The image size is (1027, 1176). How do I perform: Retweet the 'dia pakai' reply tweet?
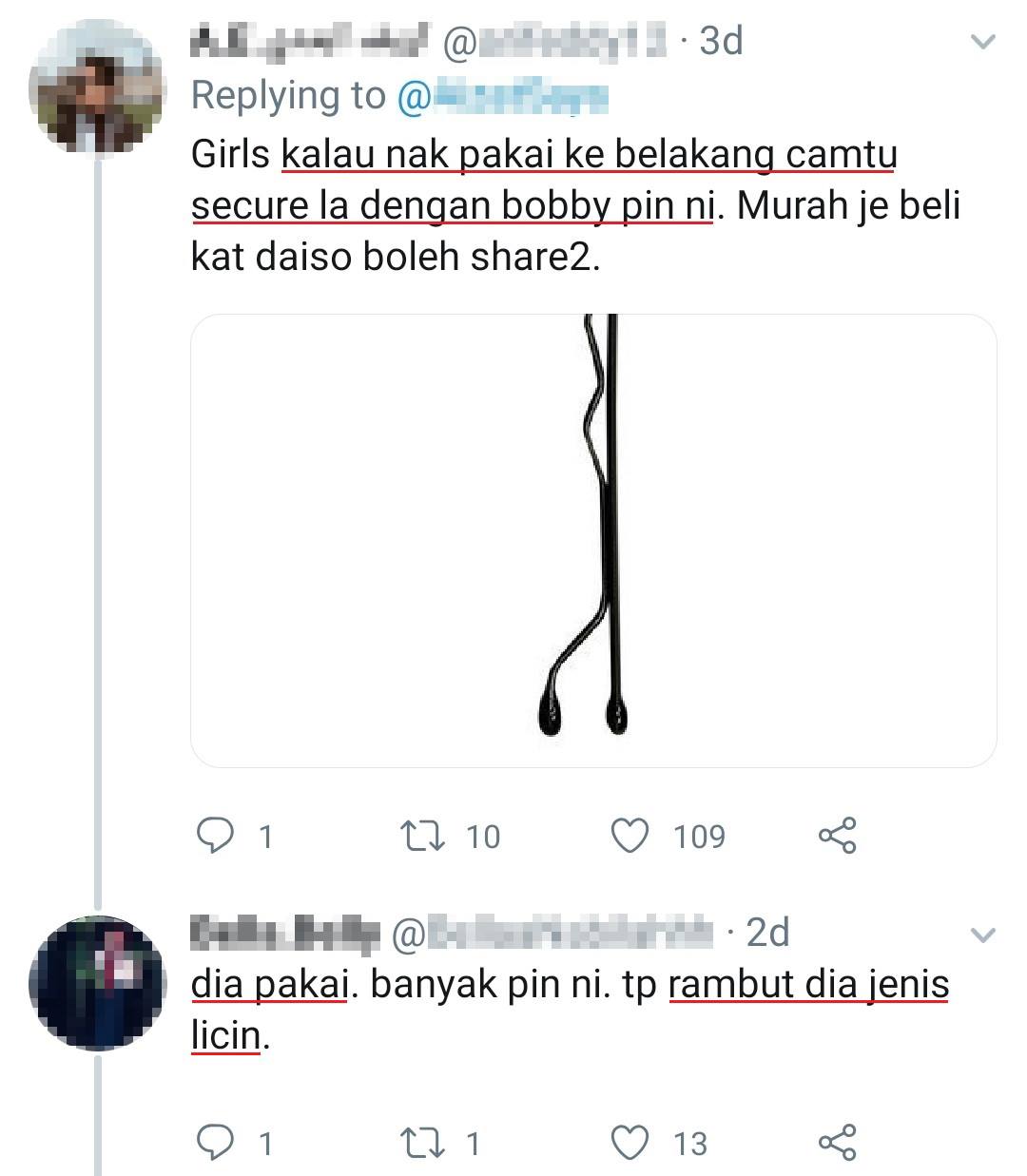point(418,1142)
